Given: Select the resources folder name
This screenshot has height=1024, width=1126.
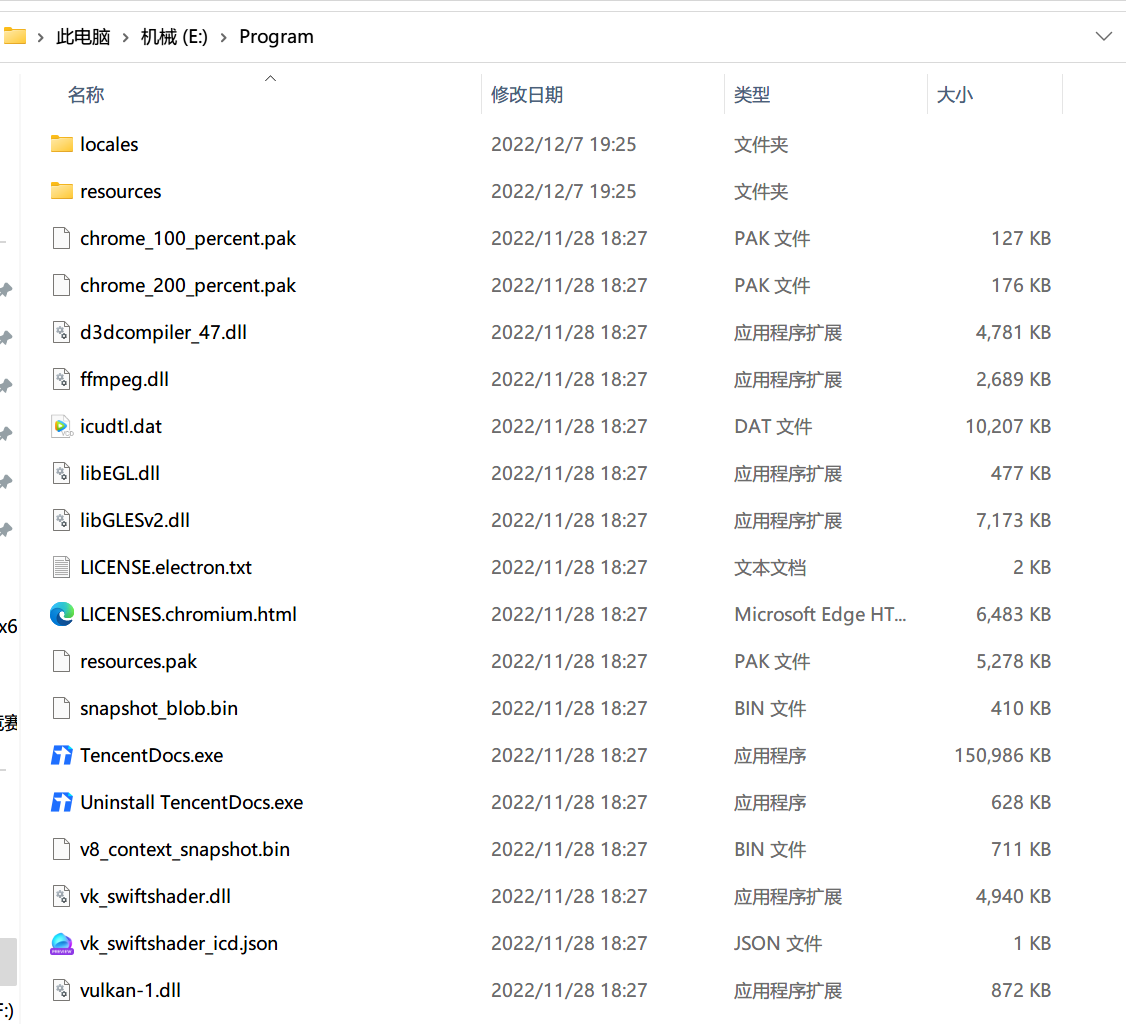Looking at the screenshot, I should (121, 192).
